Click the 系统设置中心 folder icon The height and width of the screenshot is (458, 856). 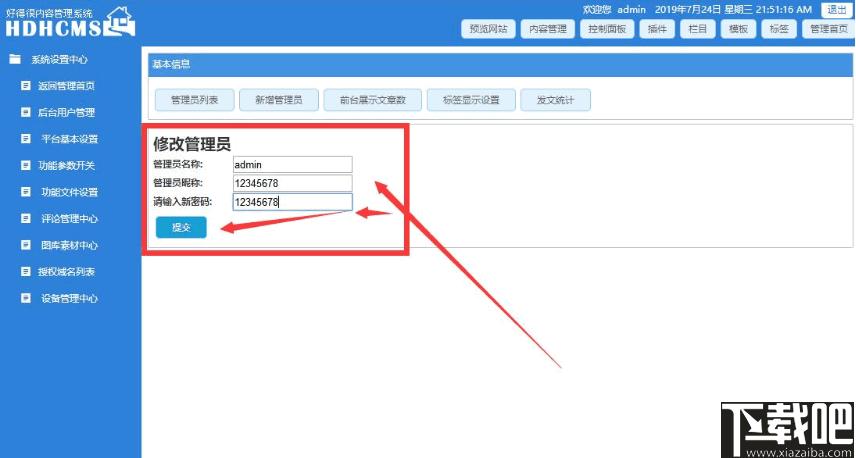coord(15,59)
